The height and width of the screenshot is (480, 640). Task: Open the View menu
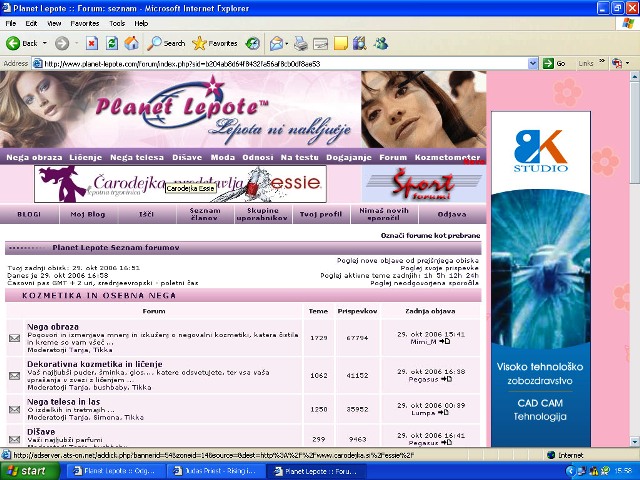pyautogui.click(x=54, y=23)
